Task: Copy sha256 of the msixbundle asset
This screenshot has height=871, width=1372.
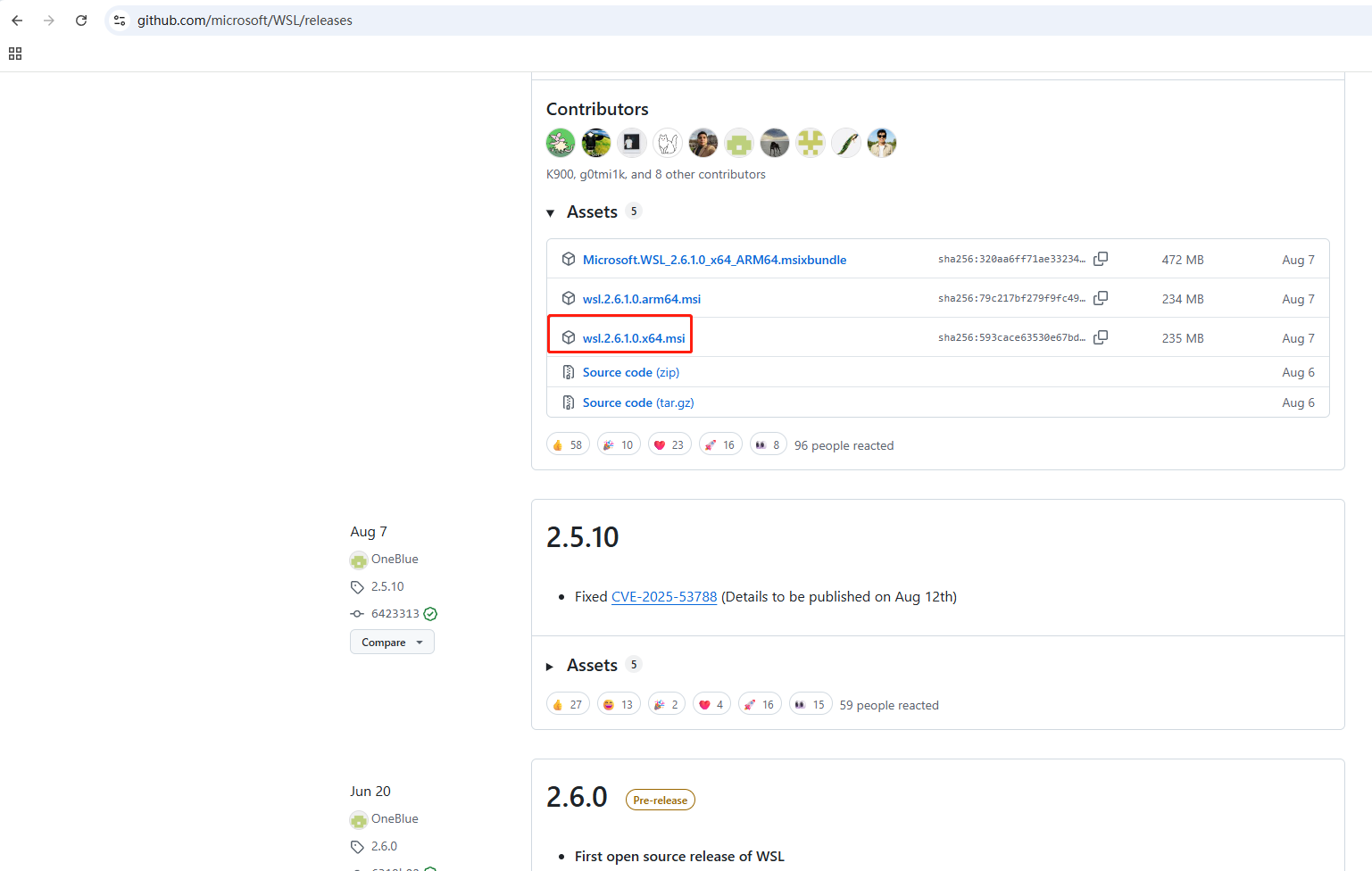Action: pyautogui.click(x=1101, y=259)
